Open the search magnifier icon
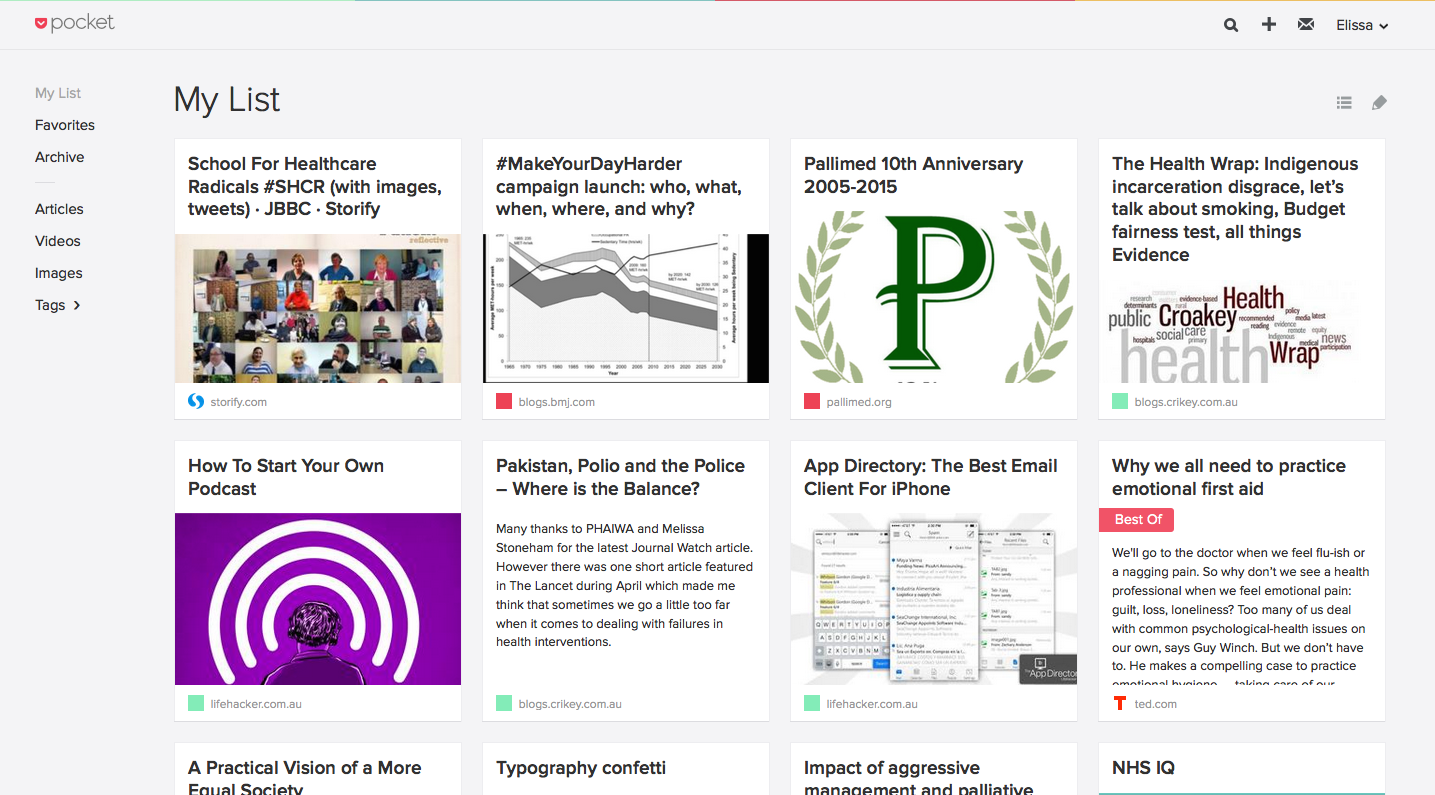The width and height of the screenshot is (1435, 795). [x=1231, y=25]
